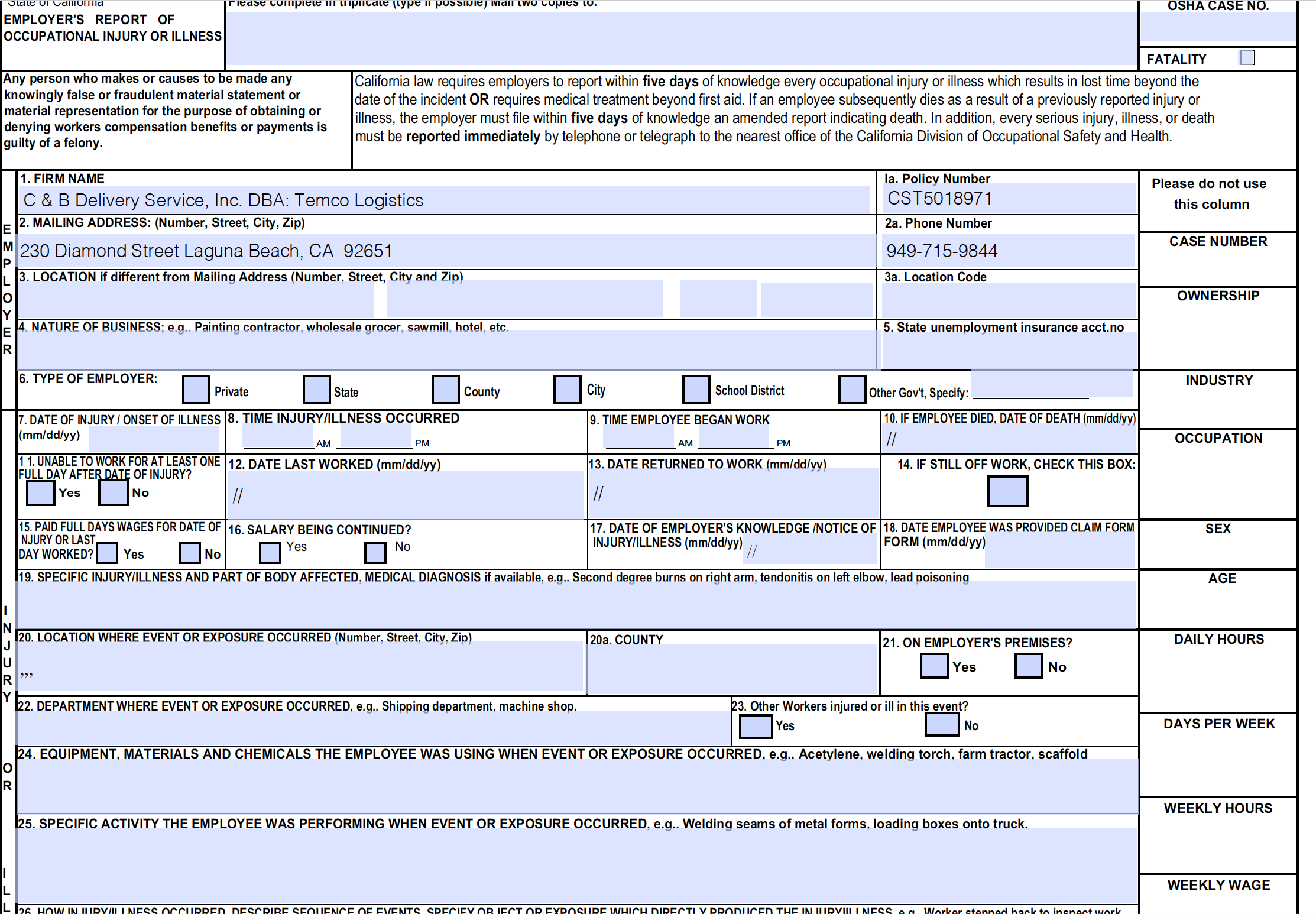Click the Department Where Event Occurred field

click(x=374, y=727)
